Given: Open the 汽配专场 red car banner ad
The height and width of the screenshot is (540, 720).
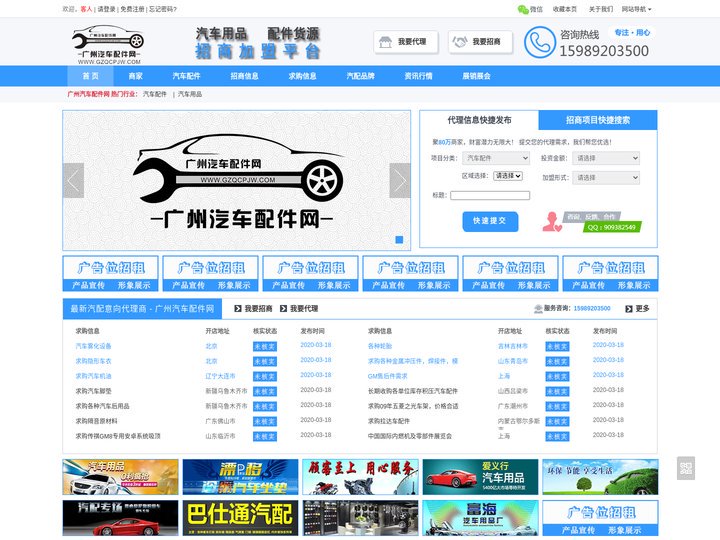Looking at the screenshot, I should tap(120, 518).
